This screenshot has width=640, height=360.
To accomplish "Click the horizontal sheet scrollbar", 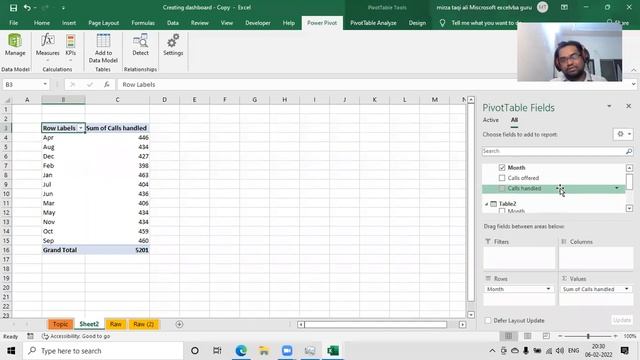I will click(x=376, y=324).
